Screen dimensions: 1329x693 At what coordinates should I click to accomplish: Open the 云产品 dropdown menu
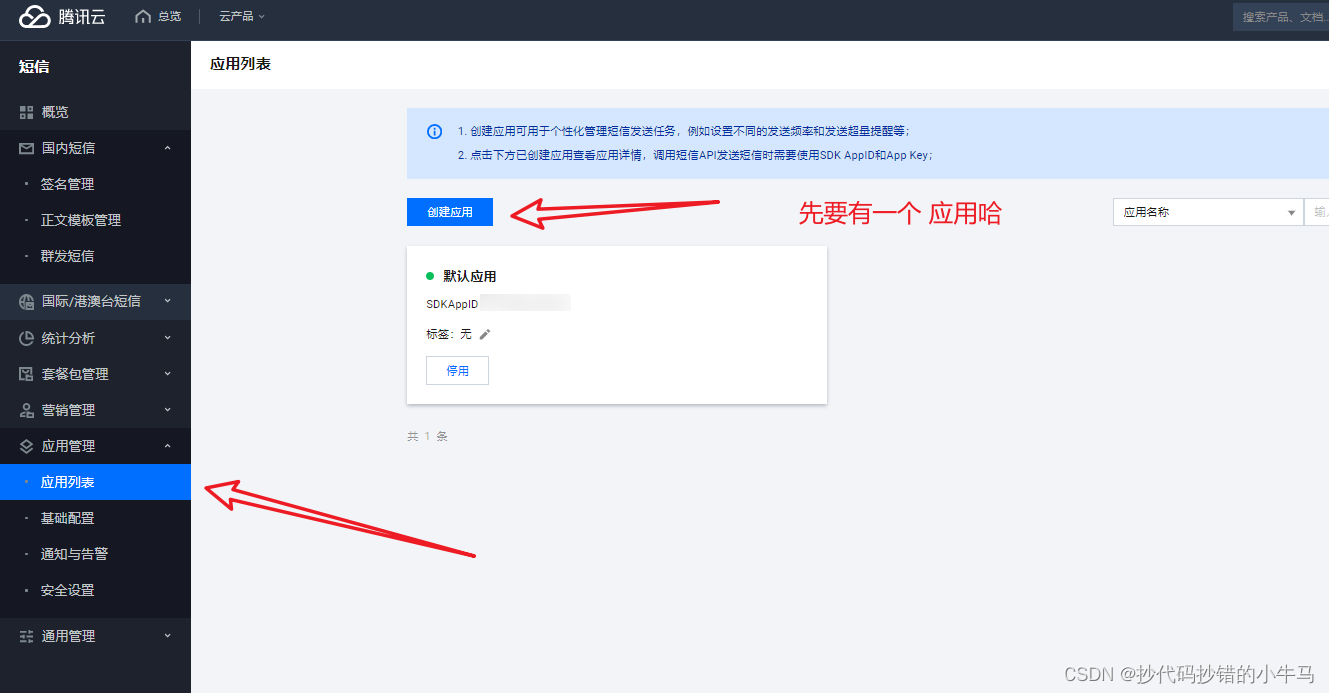(242, 16)
